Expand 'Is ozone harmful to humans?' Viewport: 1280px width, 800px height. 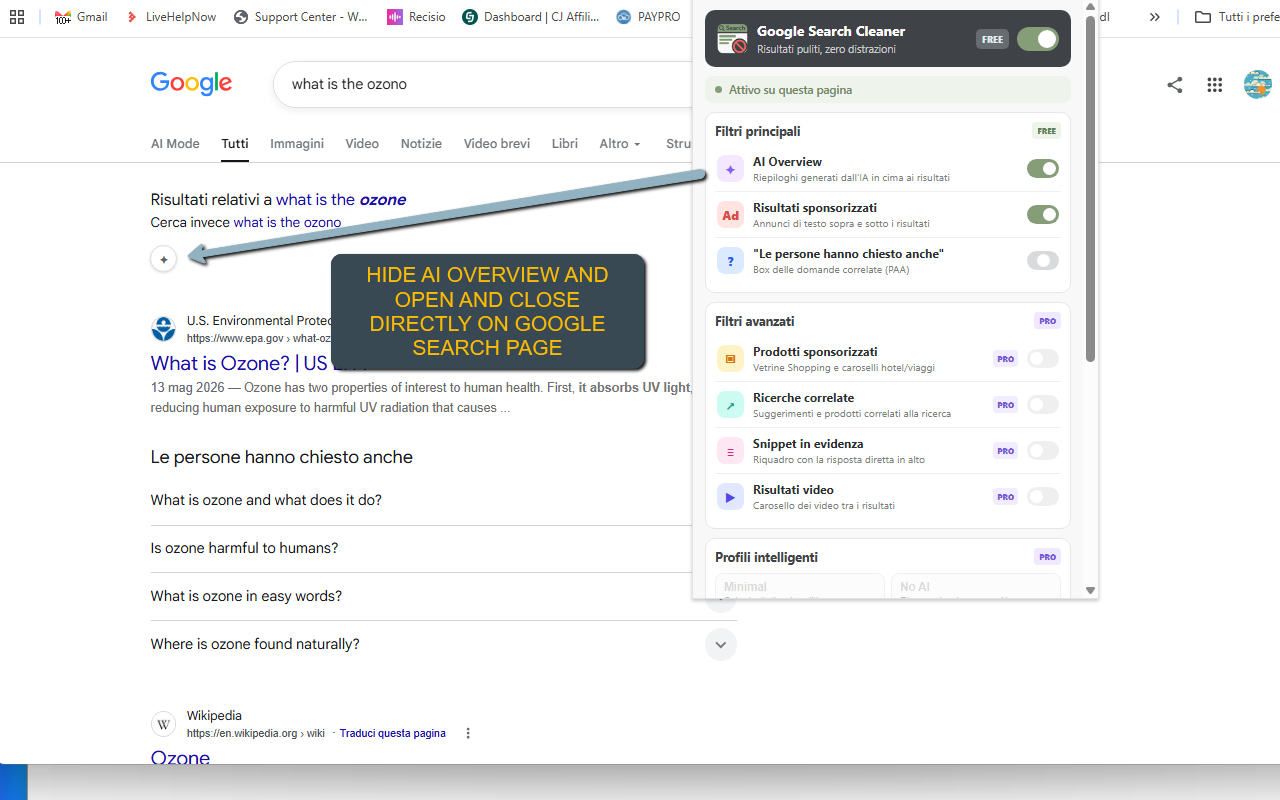click(x=443, y=548)
